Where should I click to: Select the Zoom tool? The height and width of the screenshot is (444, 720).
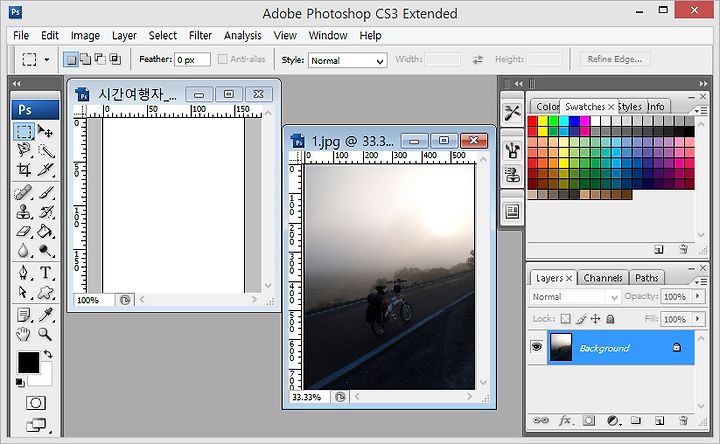click(45, 334)
